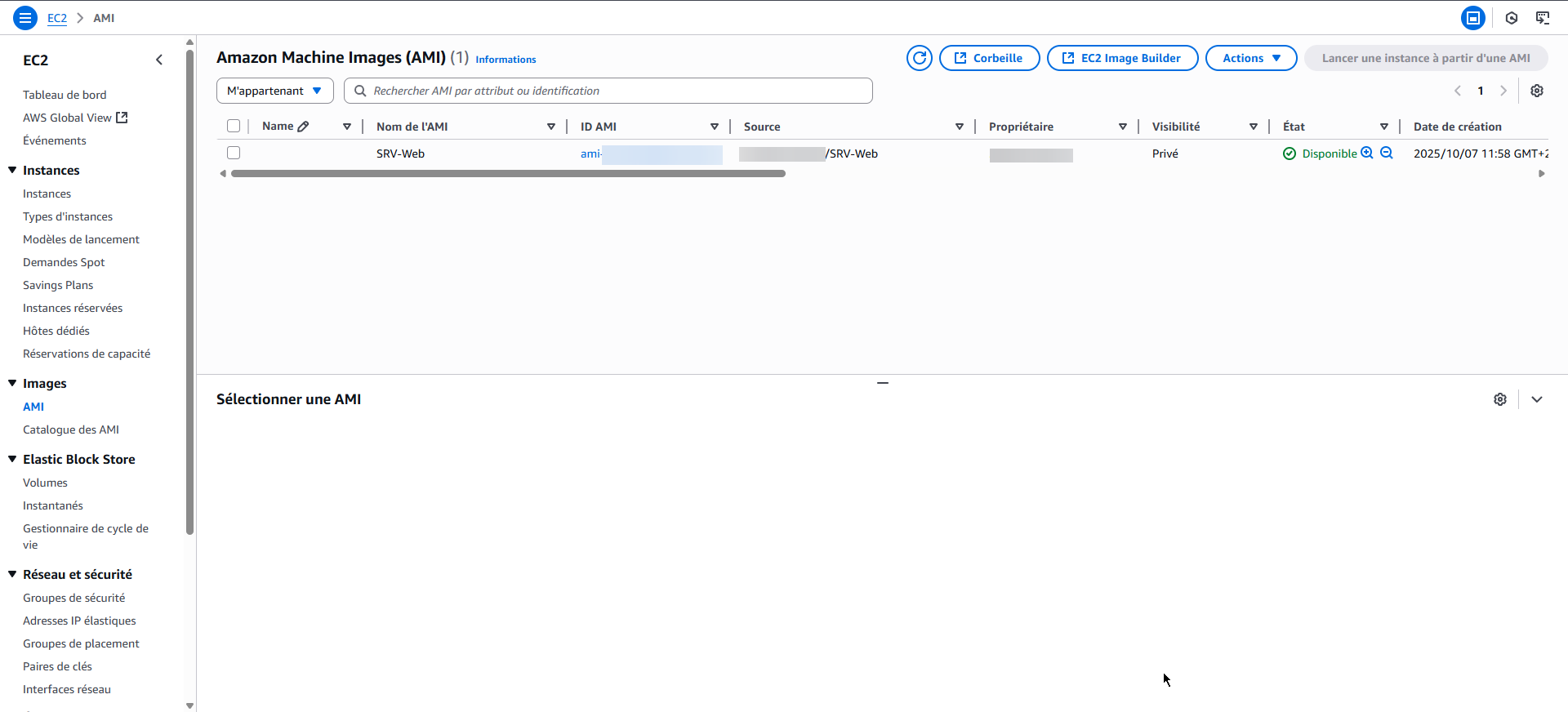1568x712 pixels.
Task: Open the ami- ID link for SRV-Web
Action: click(651, 154)
